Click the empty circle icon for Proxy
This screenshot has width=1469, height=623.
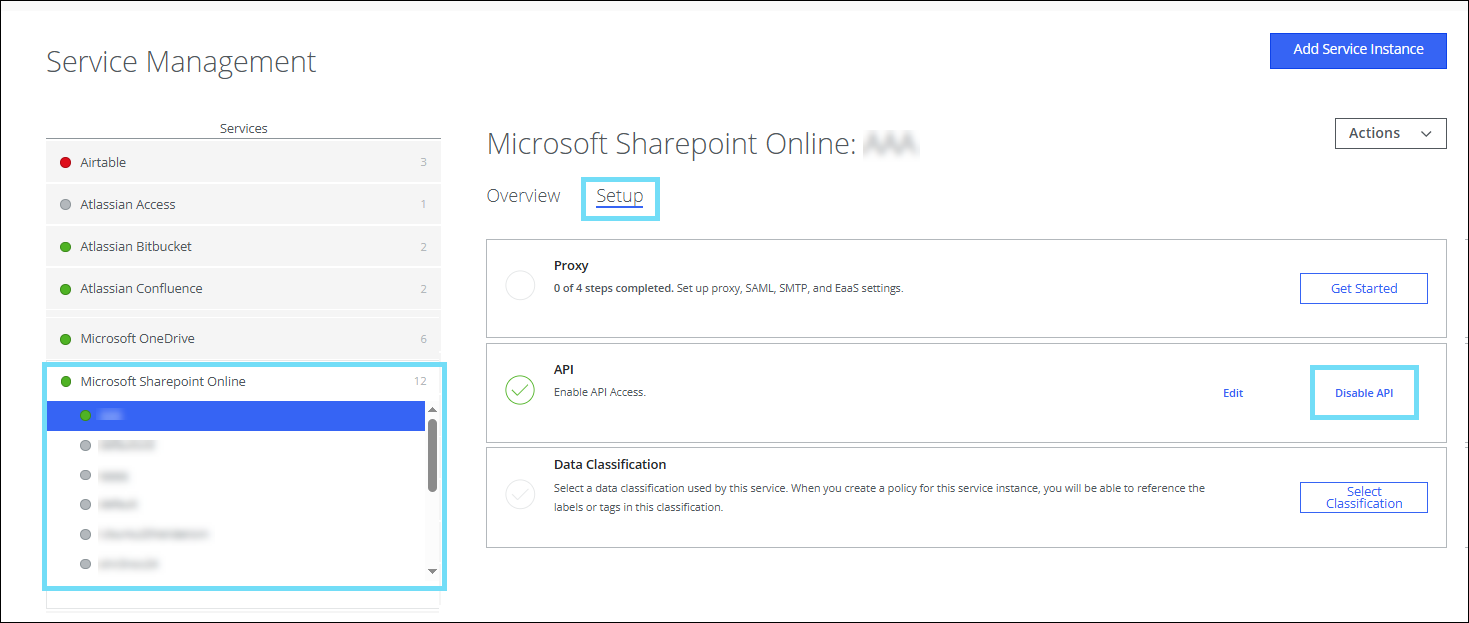[x=520, y=286]
